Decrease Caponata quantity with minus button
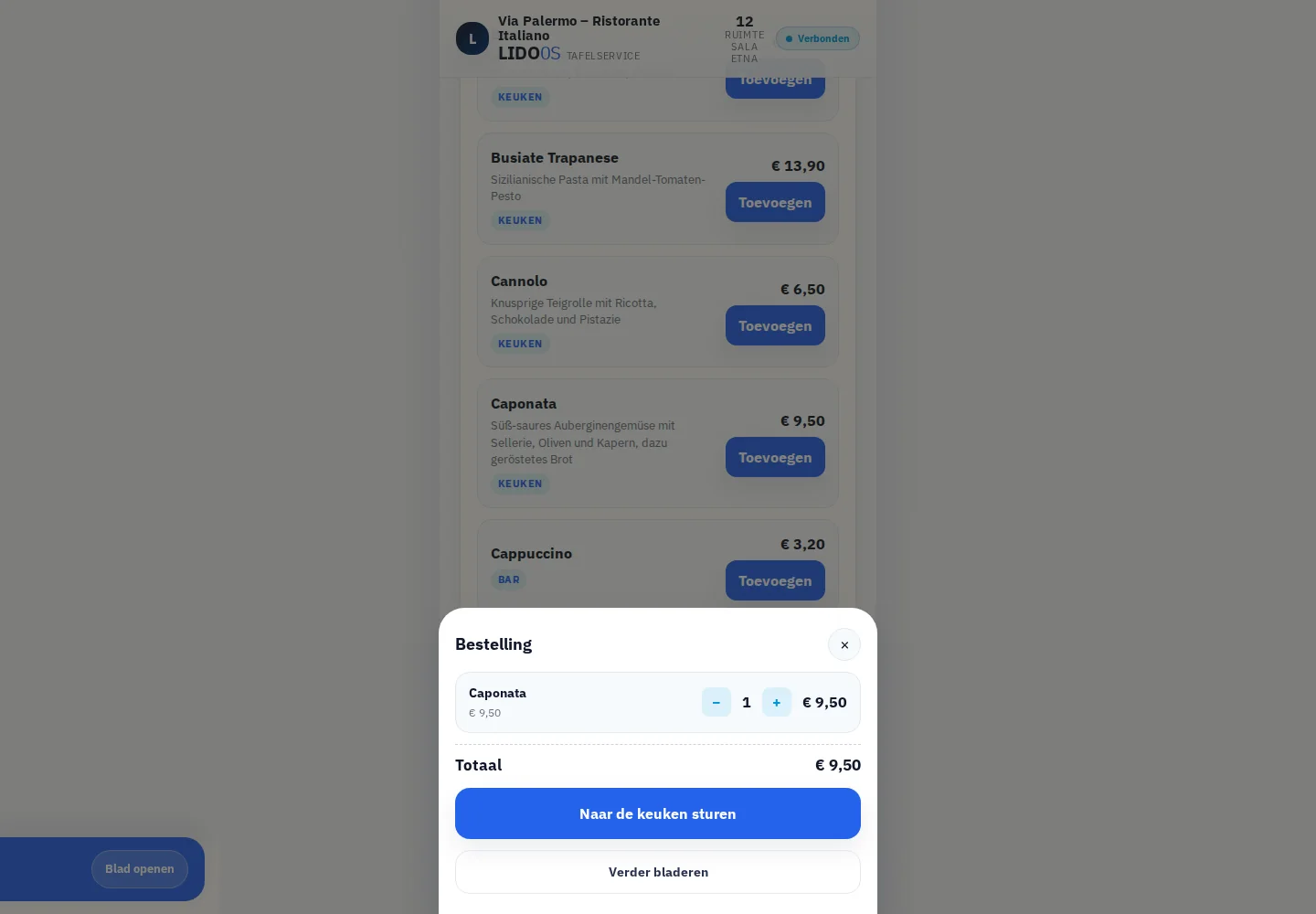This screenshot has width=1316, height=914. tap(716, 702)
